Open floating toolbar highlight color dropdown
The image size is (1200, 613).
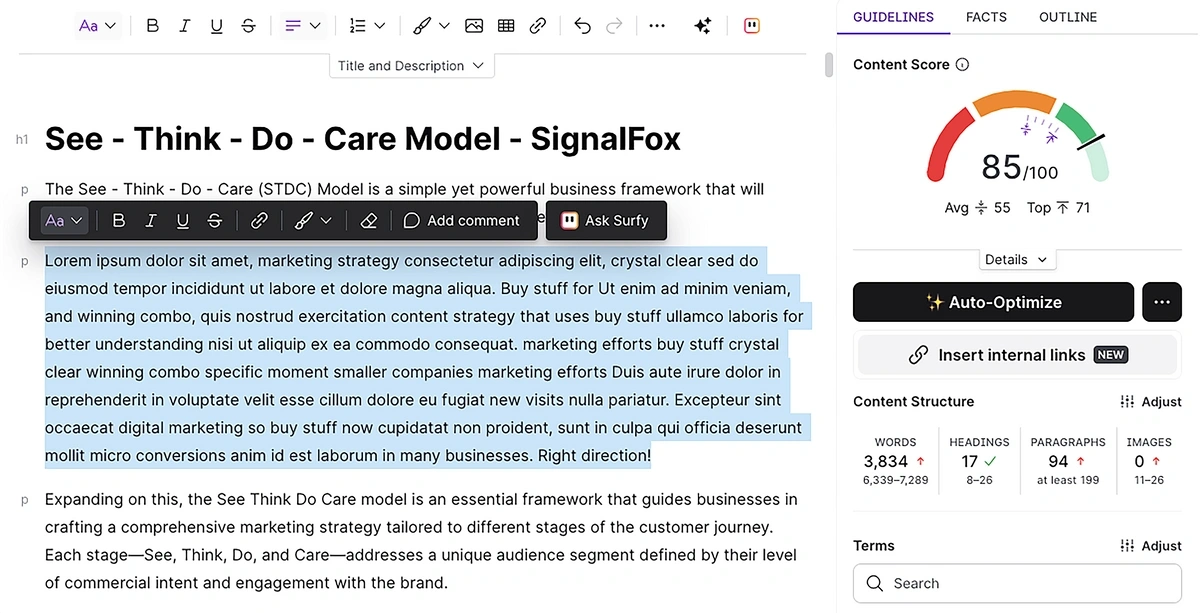[x=313, y=221]
